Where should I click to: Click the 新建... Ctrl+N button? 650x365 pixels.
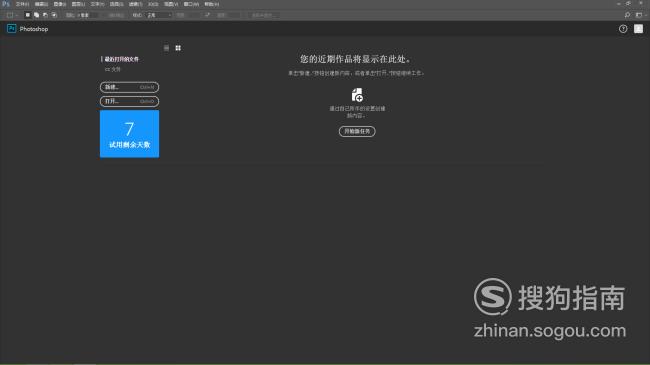point(129,87)
